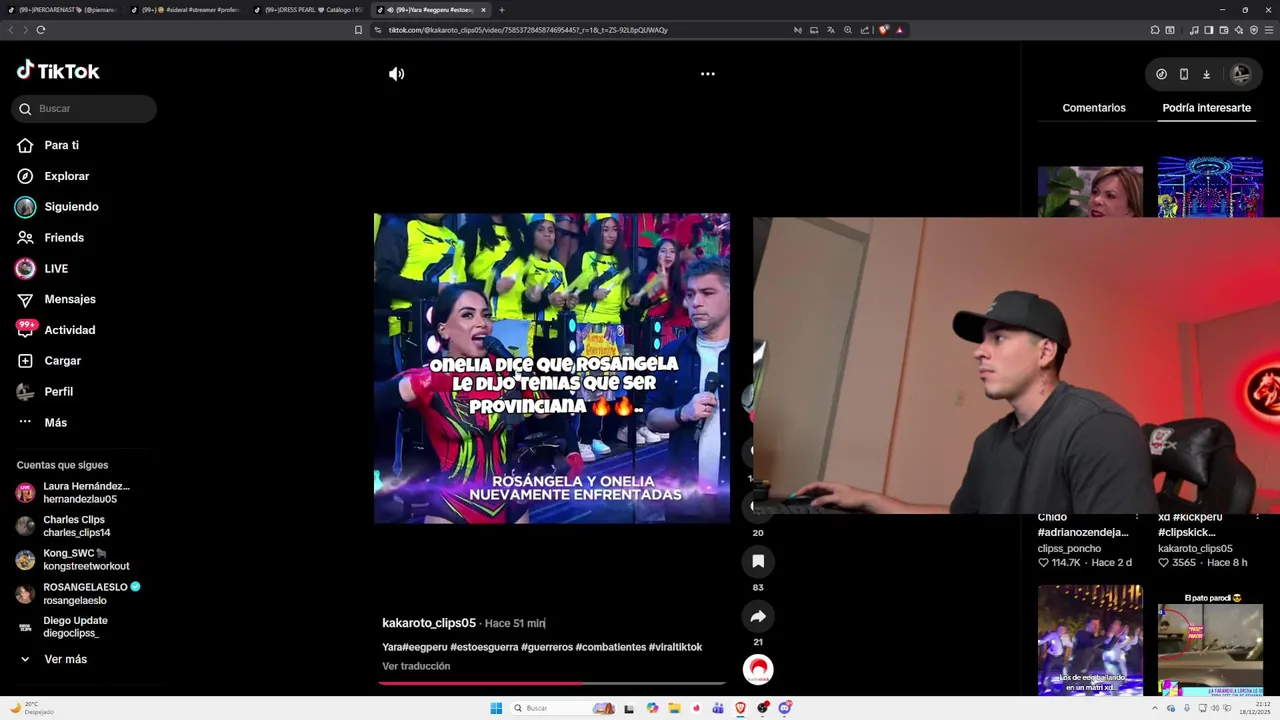Mute the TikTok video sound
Image resolution: width=1280 pixels, height=720 pixels.
(397, 74)
